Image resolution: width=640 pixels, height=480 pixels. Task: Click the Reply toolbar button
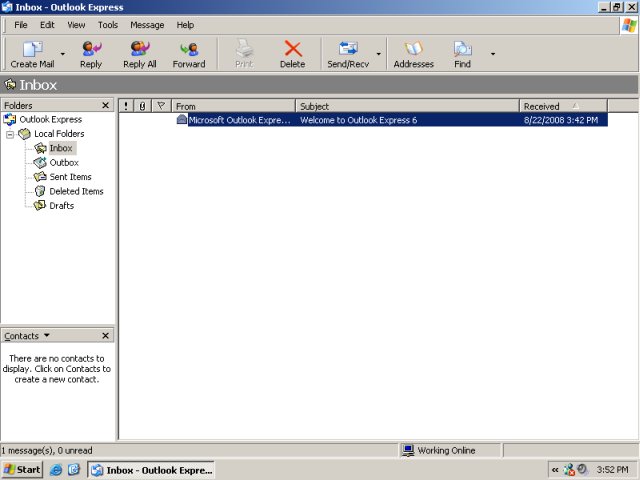click(x=91, y=54)
